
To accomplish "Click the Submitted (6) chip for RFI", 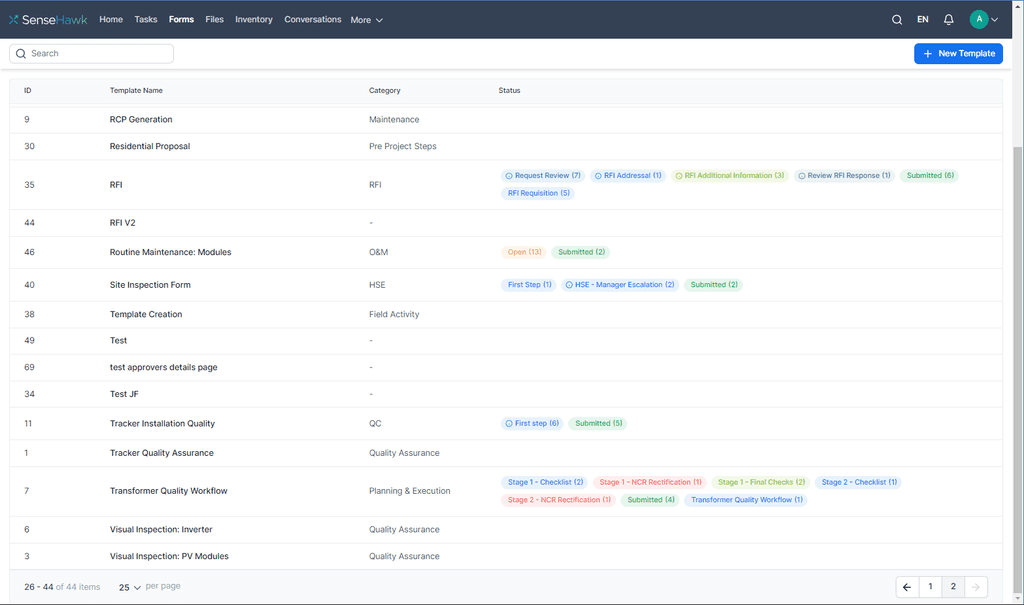I will [929, 176].
